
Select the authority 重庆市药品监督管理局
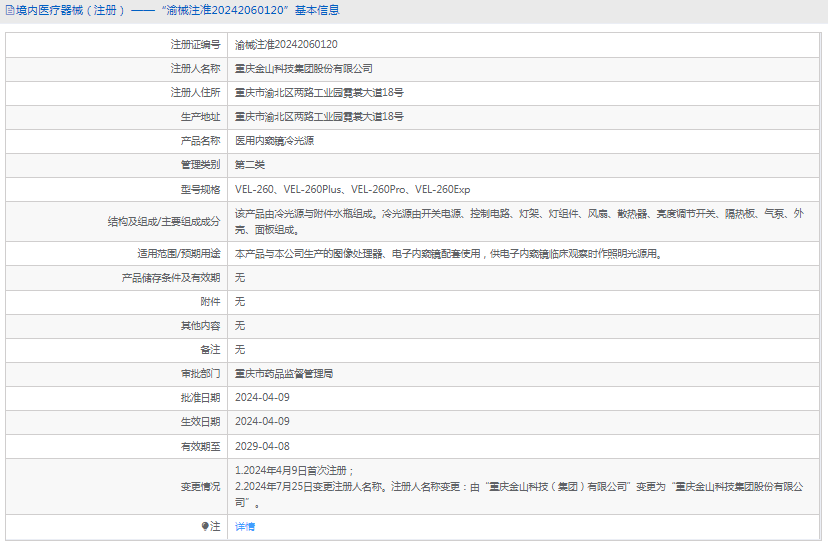click(284, 374)
